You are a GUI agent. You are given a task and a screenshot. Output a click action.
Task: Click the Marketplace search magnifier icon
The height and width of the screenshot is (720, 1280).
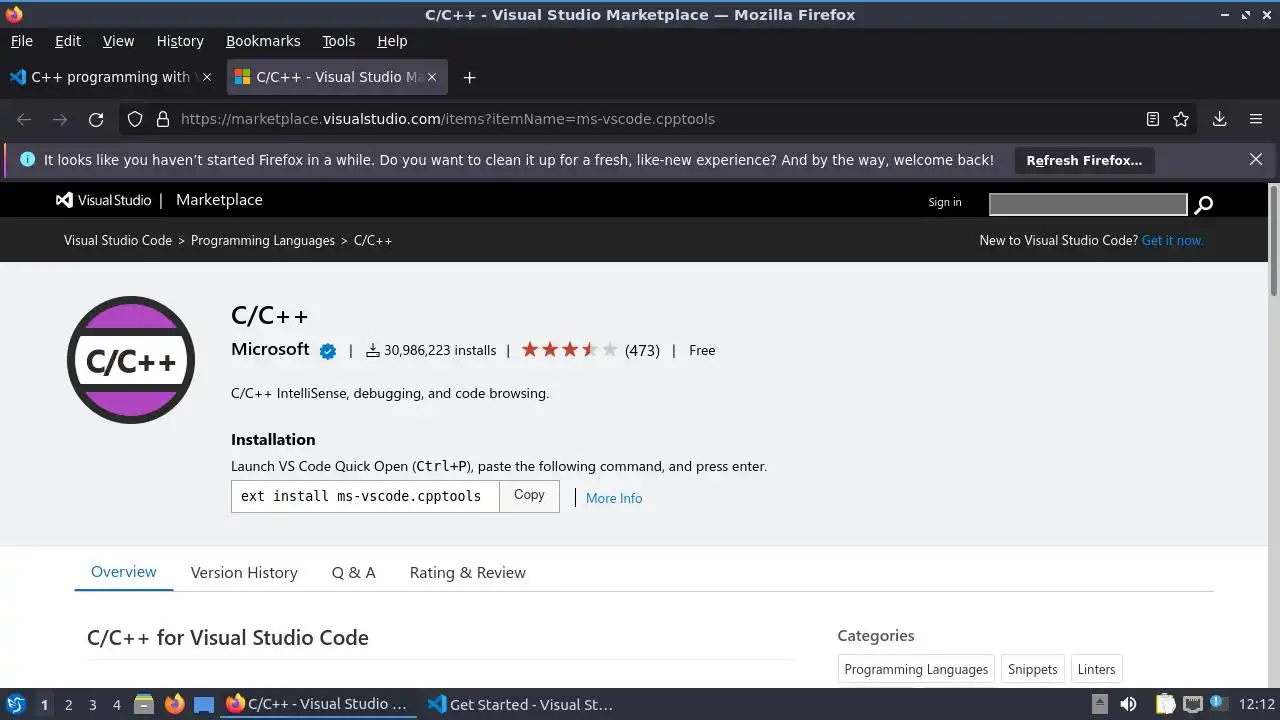pyautogui.click(x=1204, y=204)
